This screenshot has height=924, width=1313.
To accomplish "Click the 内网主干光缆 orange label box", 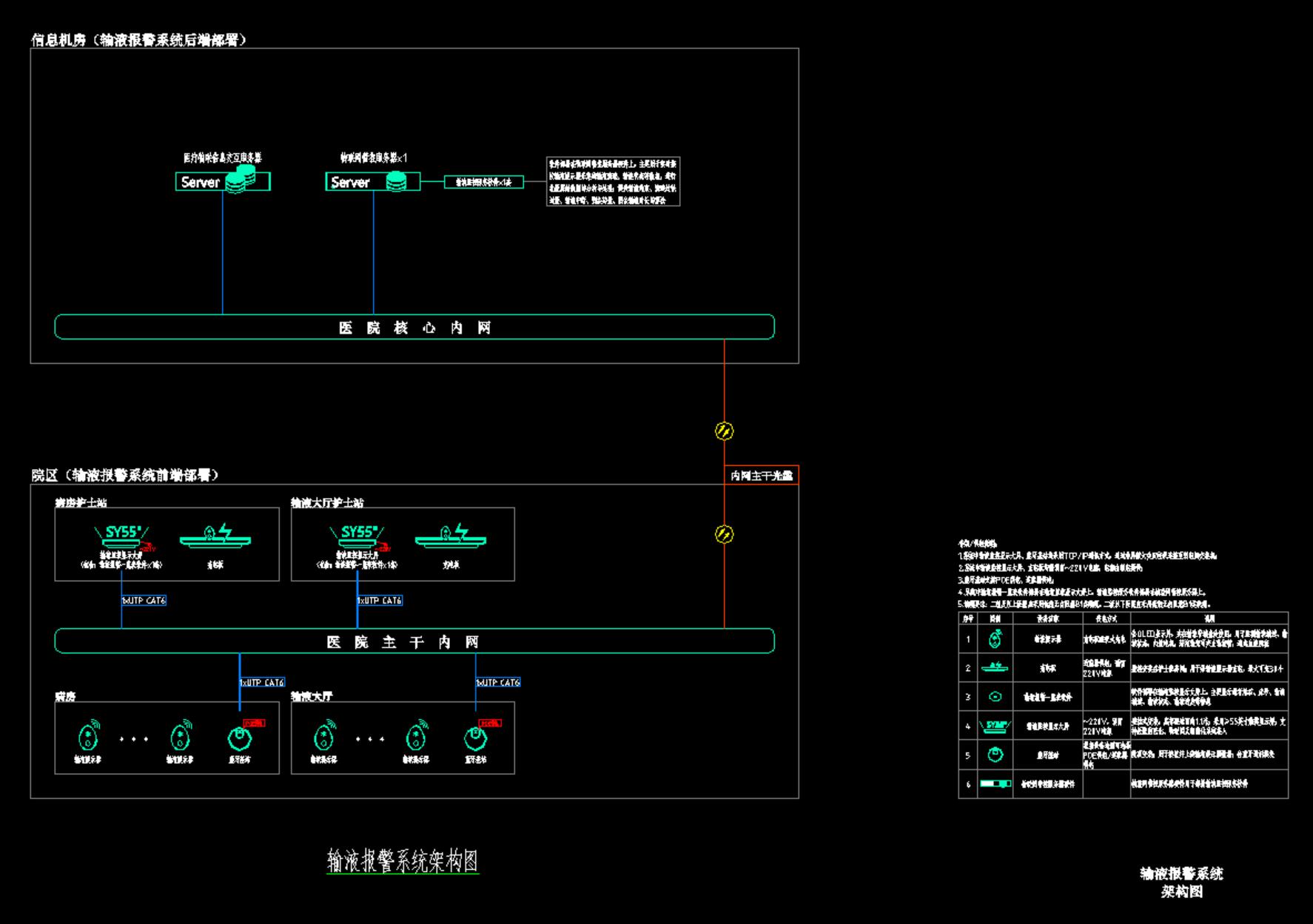I will (762, 476).
